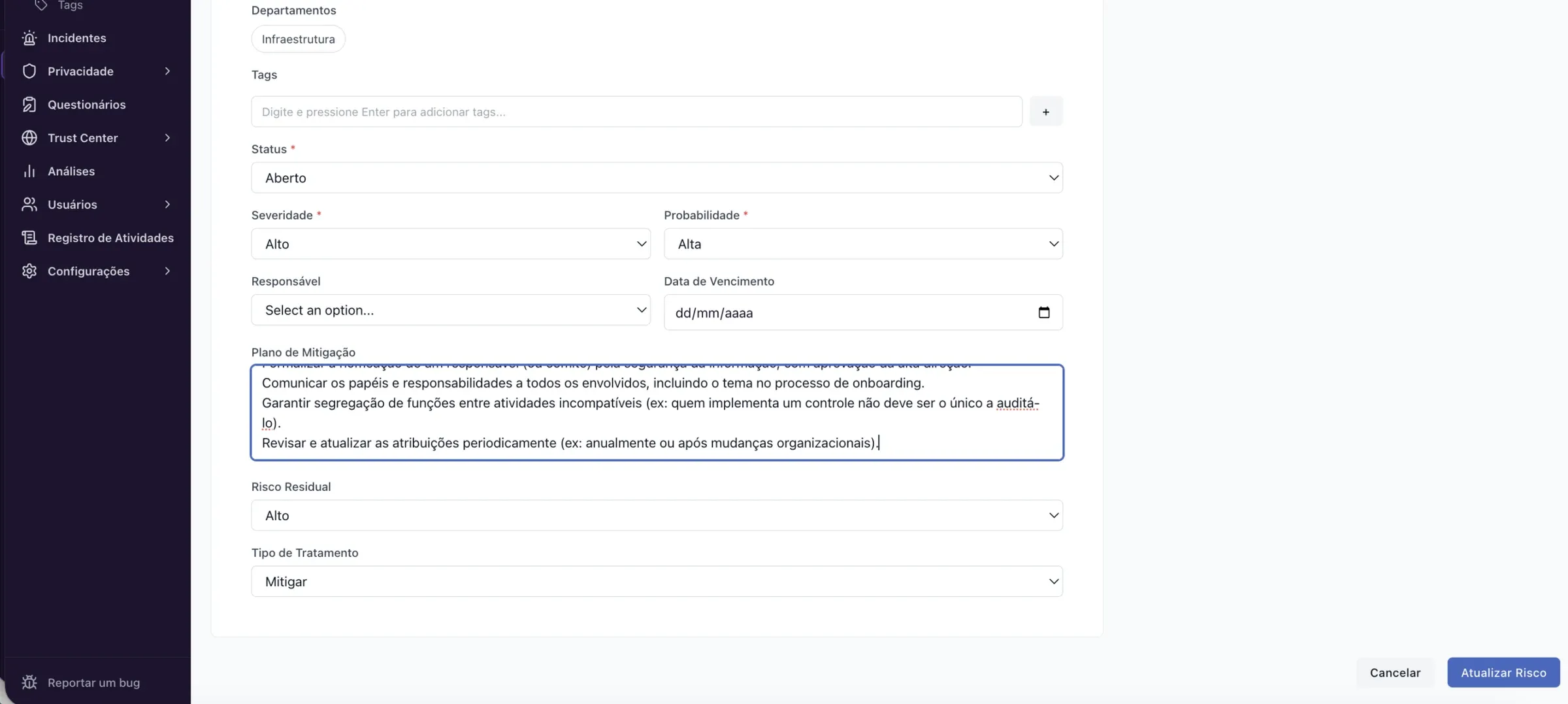This screenshot has height=704, width=1568.
Task: Click the Análises bar chart icon
Action: 29,171
